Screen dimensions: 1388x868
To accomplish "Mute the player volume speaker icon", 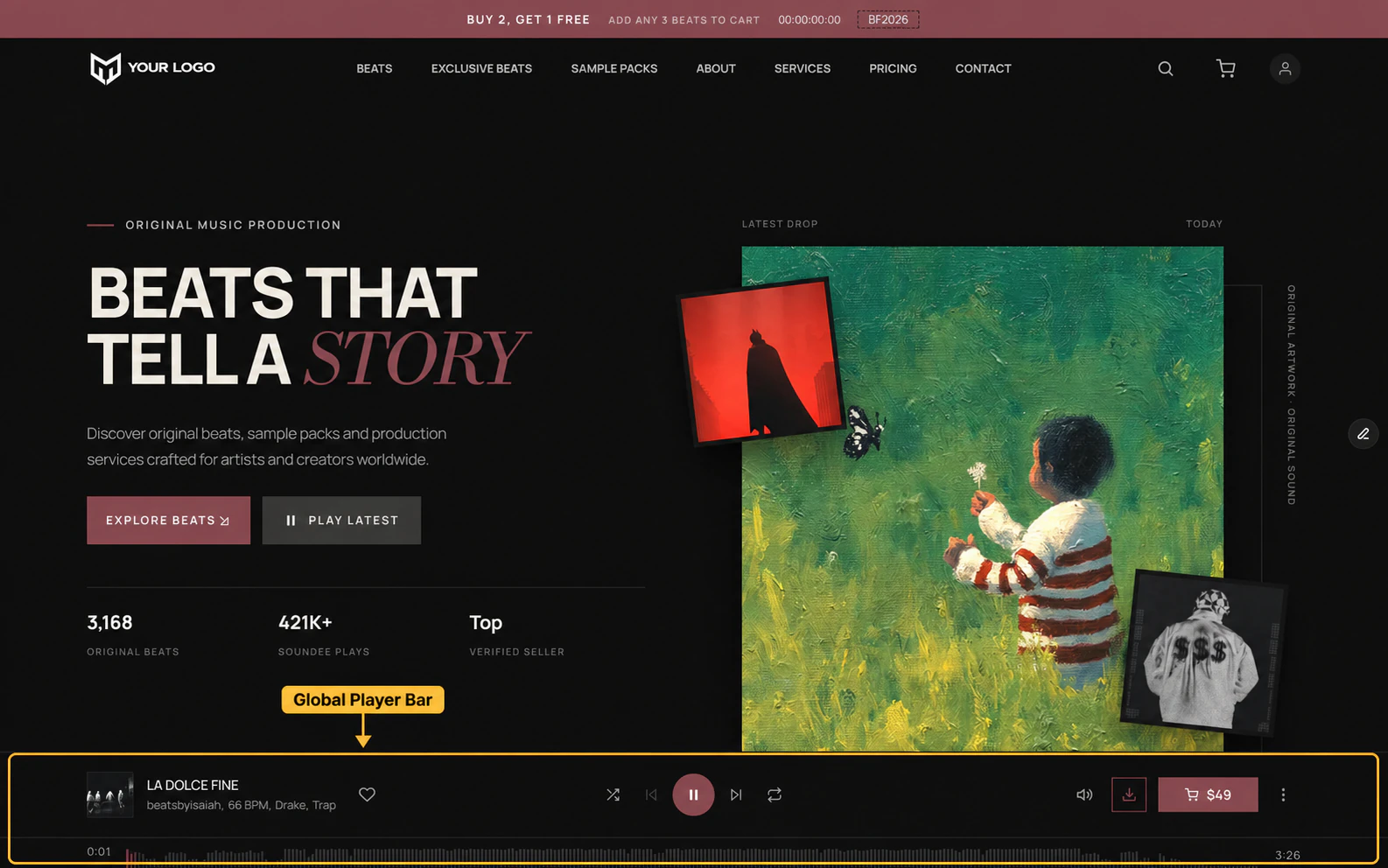I will (1084, 794).
